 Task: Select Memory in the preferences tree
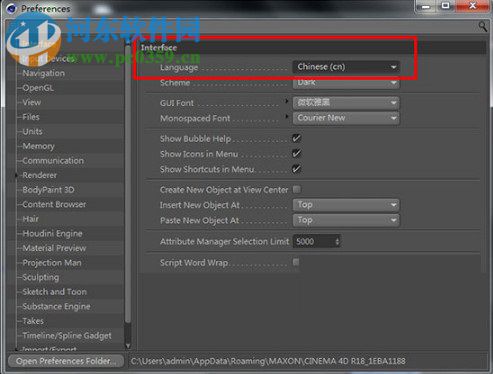(38, 146)
